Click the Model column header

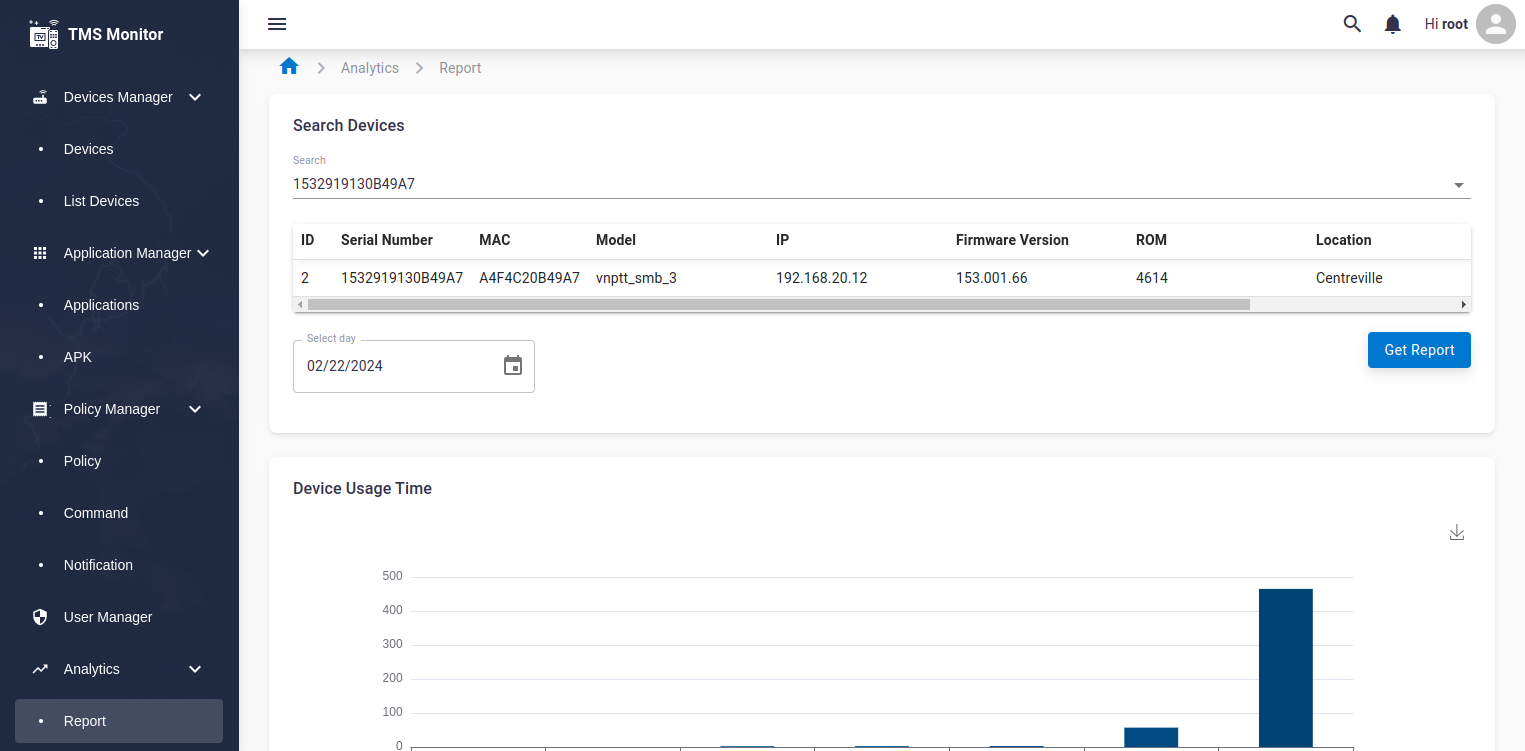click(616, 240)
